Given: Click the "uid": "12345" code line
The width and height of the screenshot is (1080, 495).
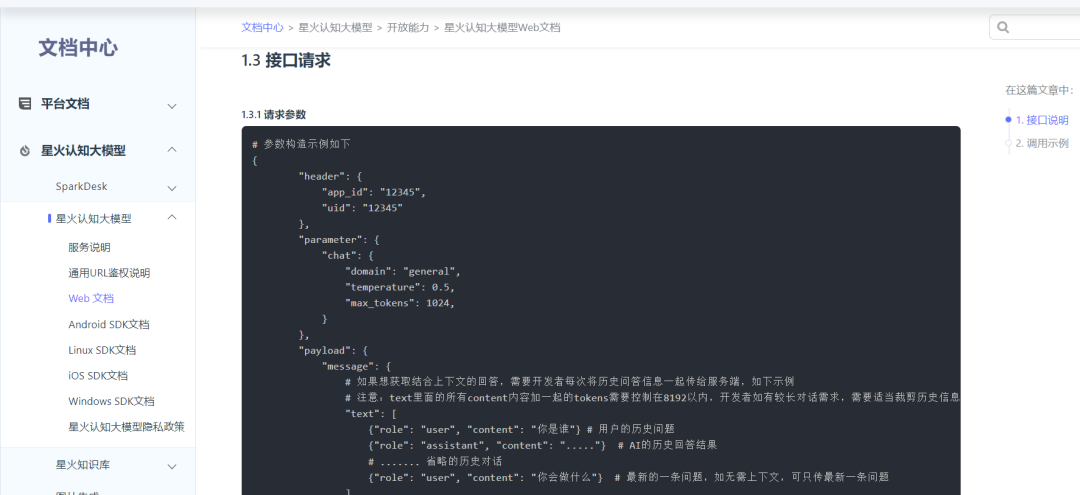Looking at the screenshot, I should pyautogui.click(x=362, y=208).
